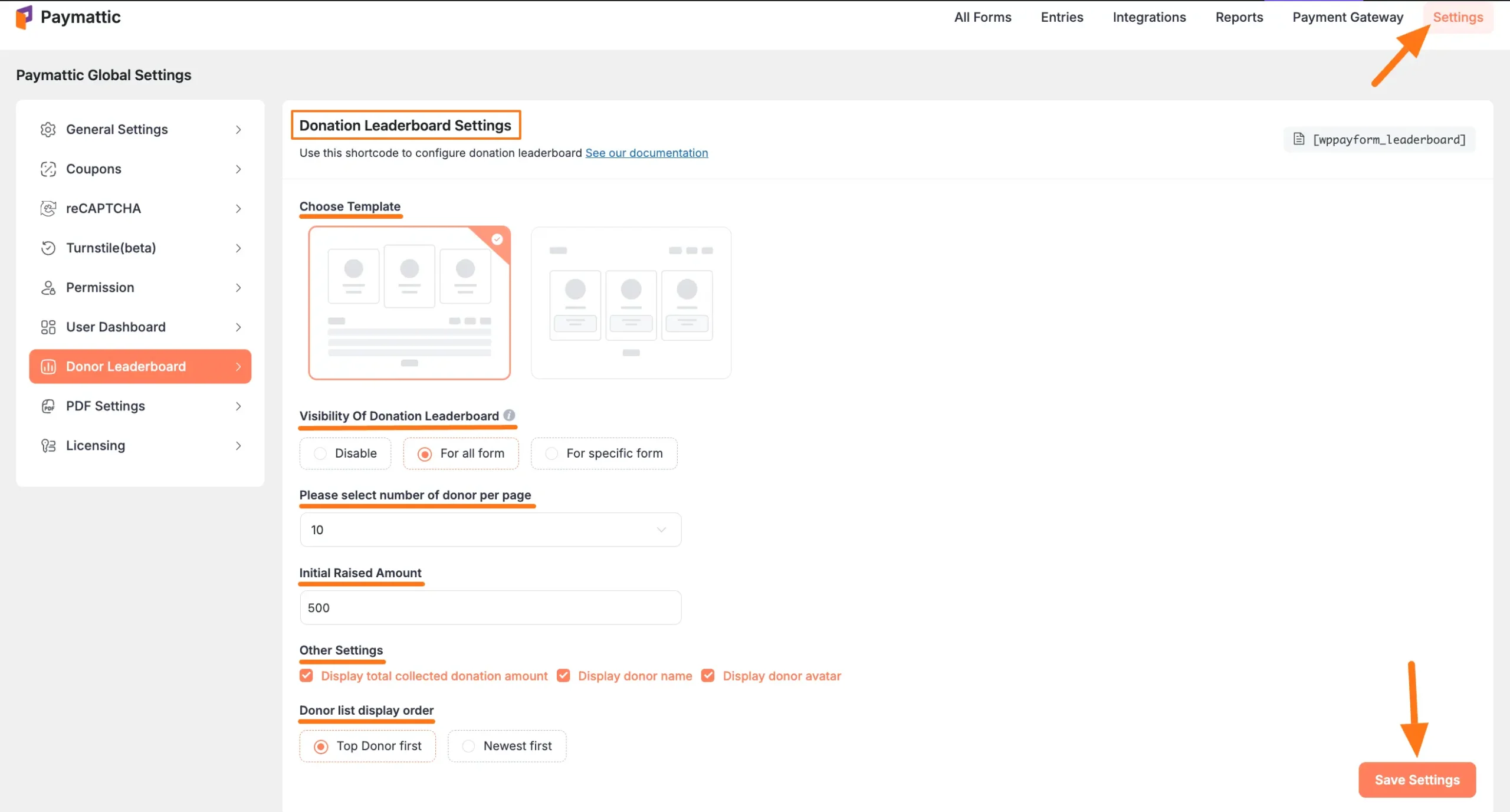Open Coupons menu label
This screenshot has width=1510, height=812.
coord(94,169)
